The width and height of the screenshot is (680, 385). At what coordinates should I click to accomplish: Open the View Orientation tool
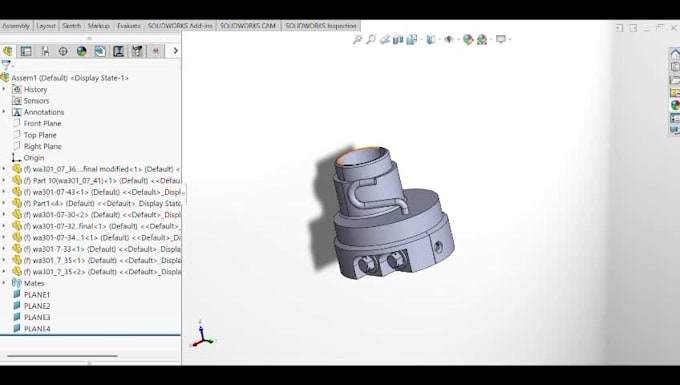click(x=411, y=39)
